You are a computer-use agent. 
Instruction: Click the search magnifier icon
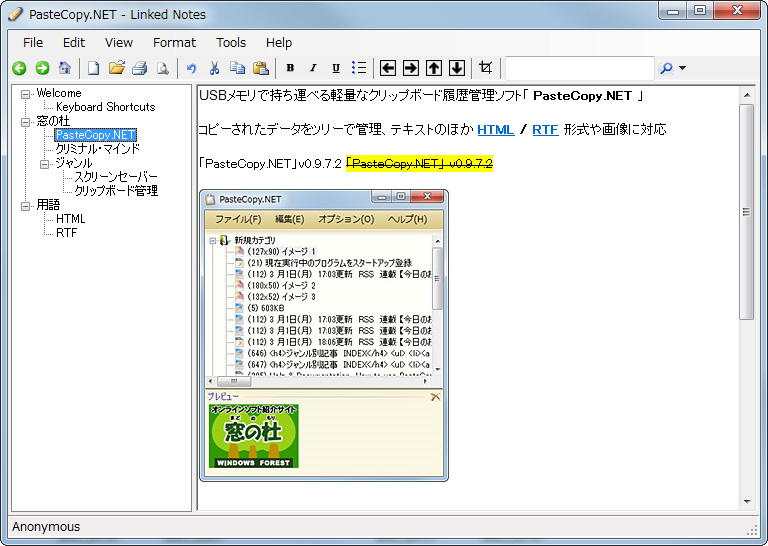(x=666, y=68)
